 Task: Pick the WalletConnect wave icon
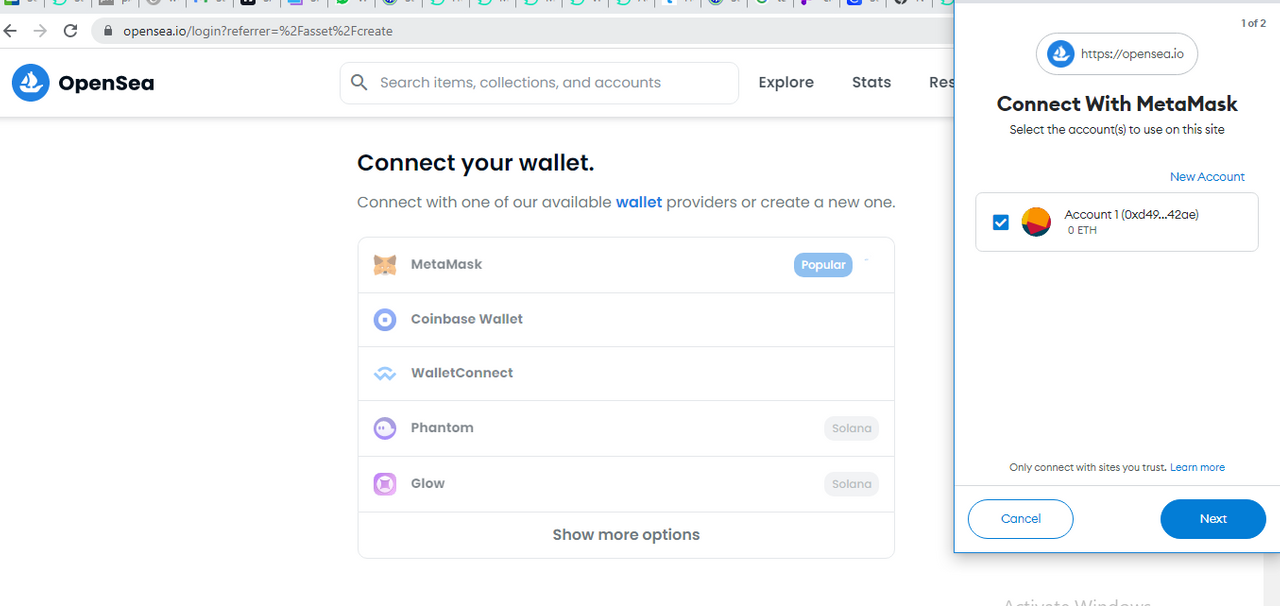[385, 374]
